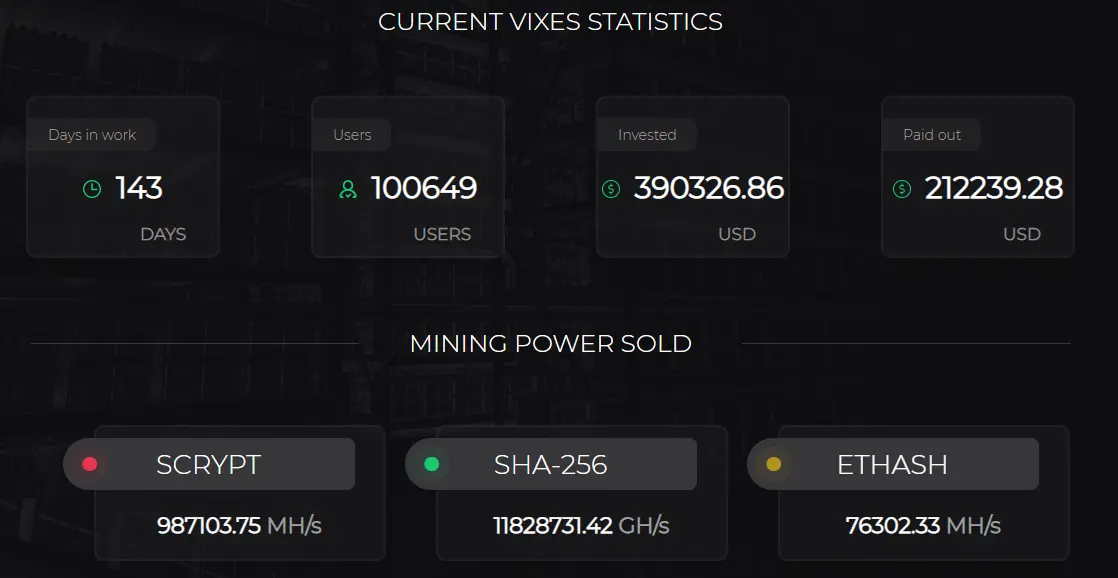Click the 100649 users count
Image resolution: width=1118 pixels, height=578 pixels.
tap(424, 188)
